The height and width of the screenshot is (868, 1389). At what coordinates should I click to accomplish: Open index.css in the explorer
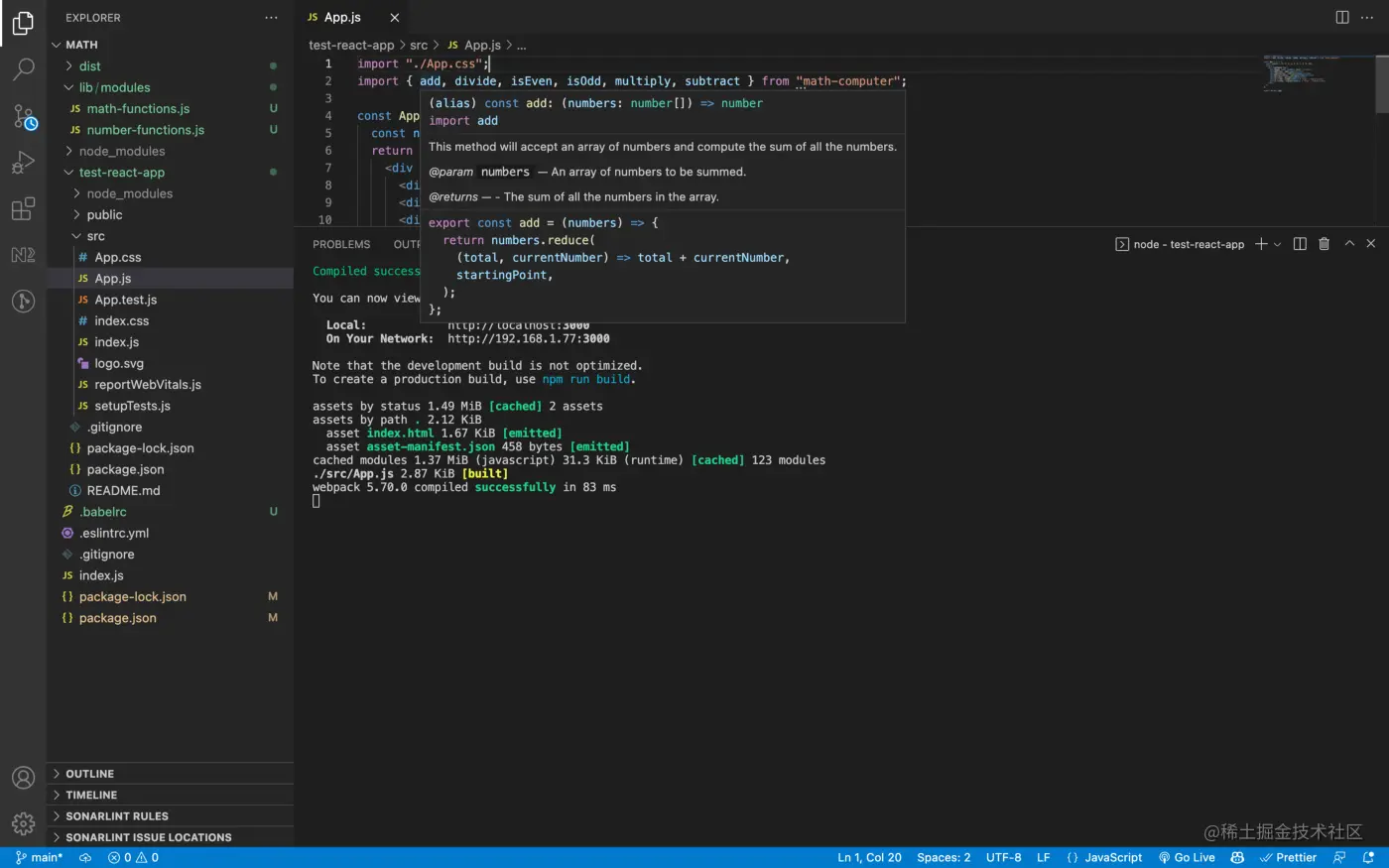pos(170,321)
